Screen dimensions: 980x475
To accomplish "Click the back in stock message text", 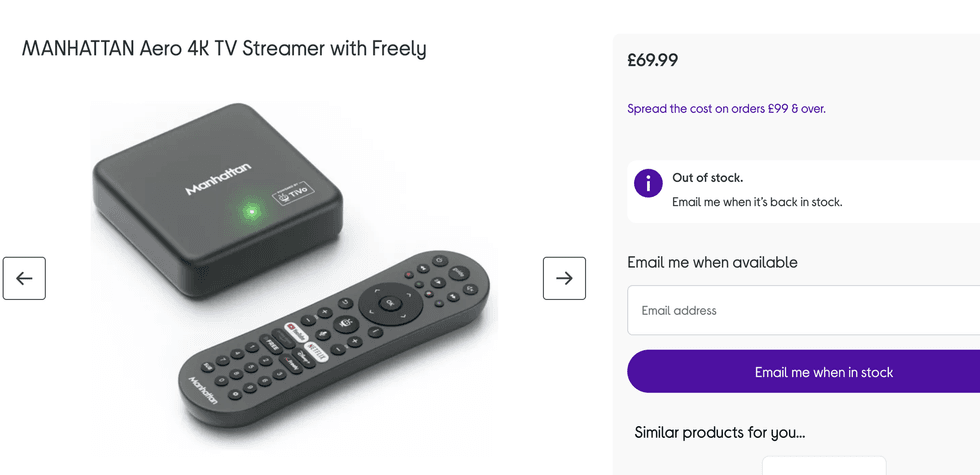I will [x=757, y=202].
